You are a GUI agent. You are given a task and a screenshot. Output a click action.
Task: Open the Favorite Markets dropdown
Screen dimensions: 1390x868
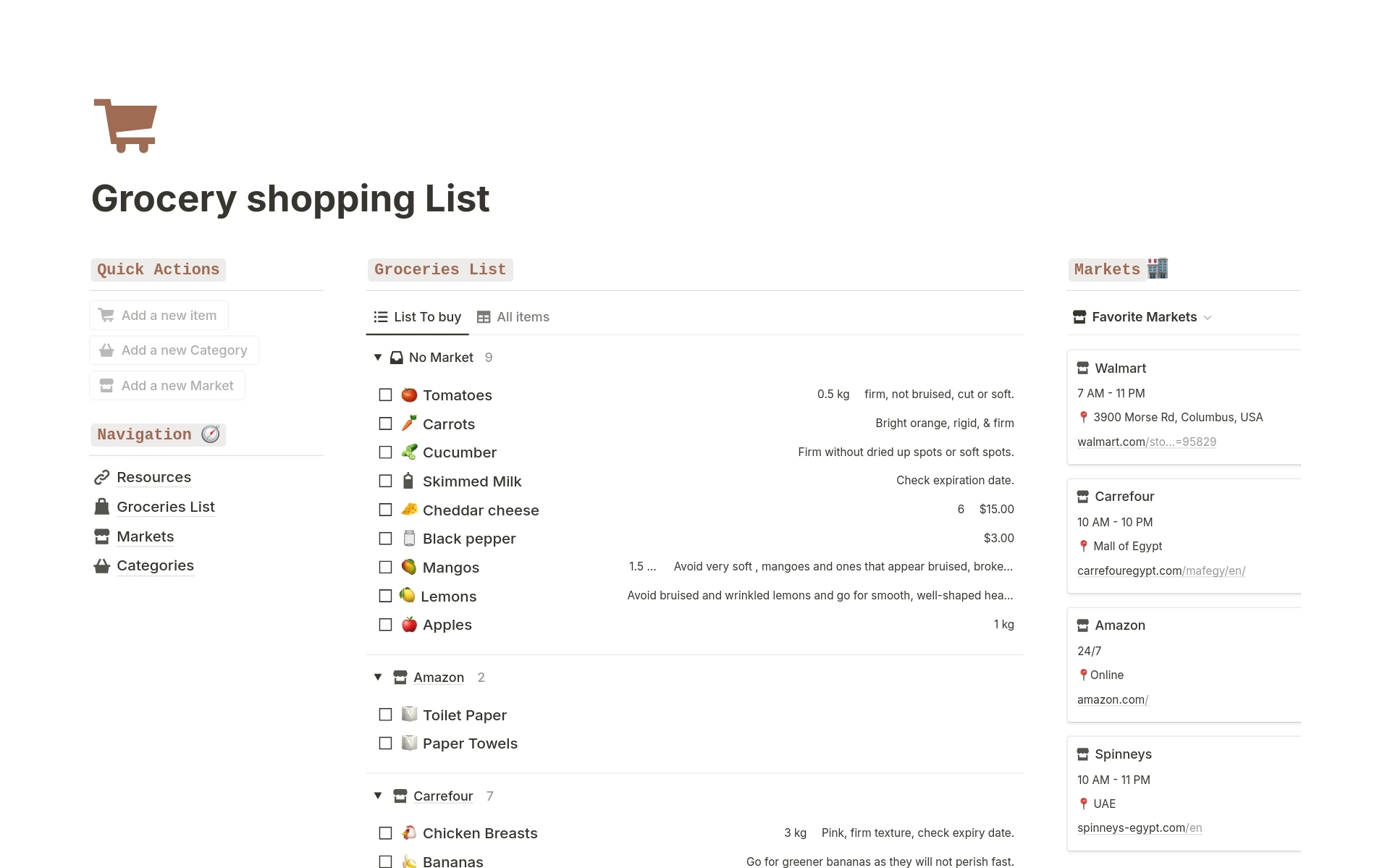(x=1208, y=317)
